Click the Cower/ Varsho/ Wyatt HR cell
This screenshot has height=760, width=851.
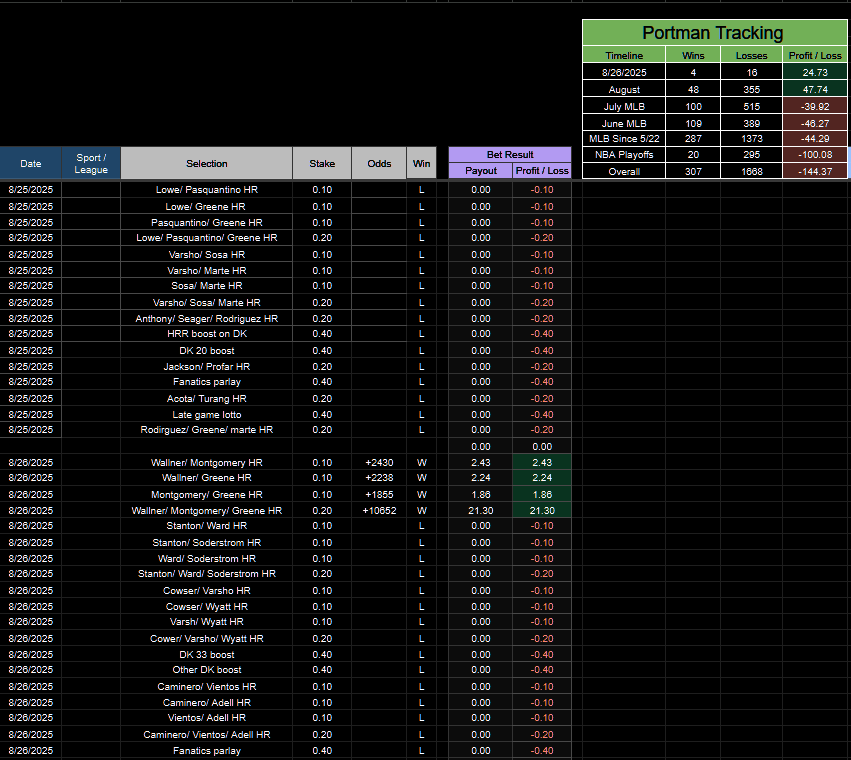coord(207,638)
